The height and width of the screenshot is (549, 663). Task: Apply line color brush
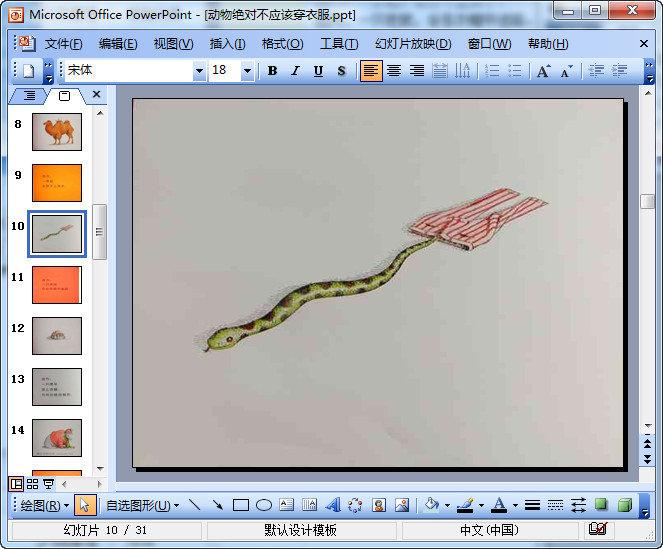pyautogui.click(x=466, y=505)
